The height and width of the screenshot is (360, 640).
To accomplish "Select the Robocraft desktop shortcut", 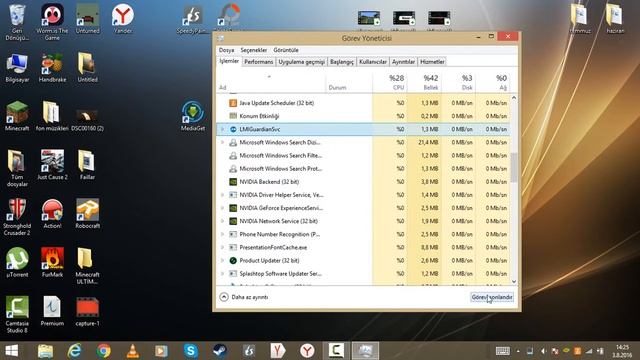I will (87, 213).
